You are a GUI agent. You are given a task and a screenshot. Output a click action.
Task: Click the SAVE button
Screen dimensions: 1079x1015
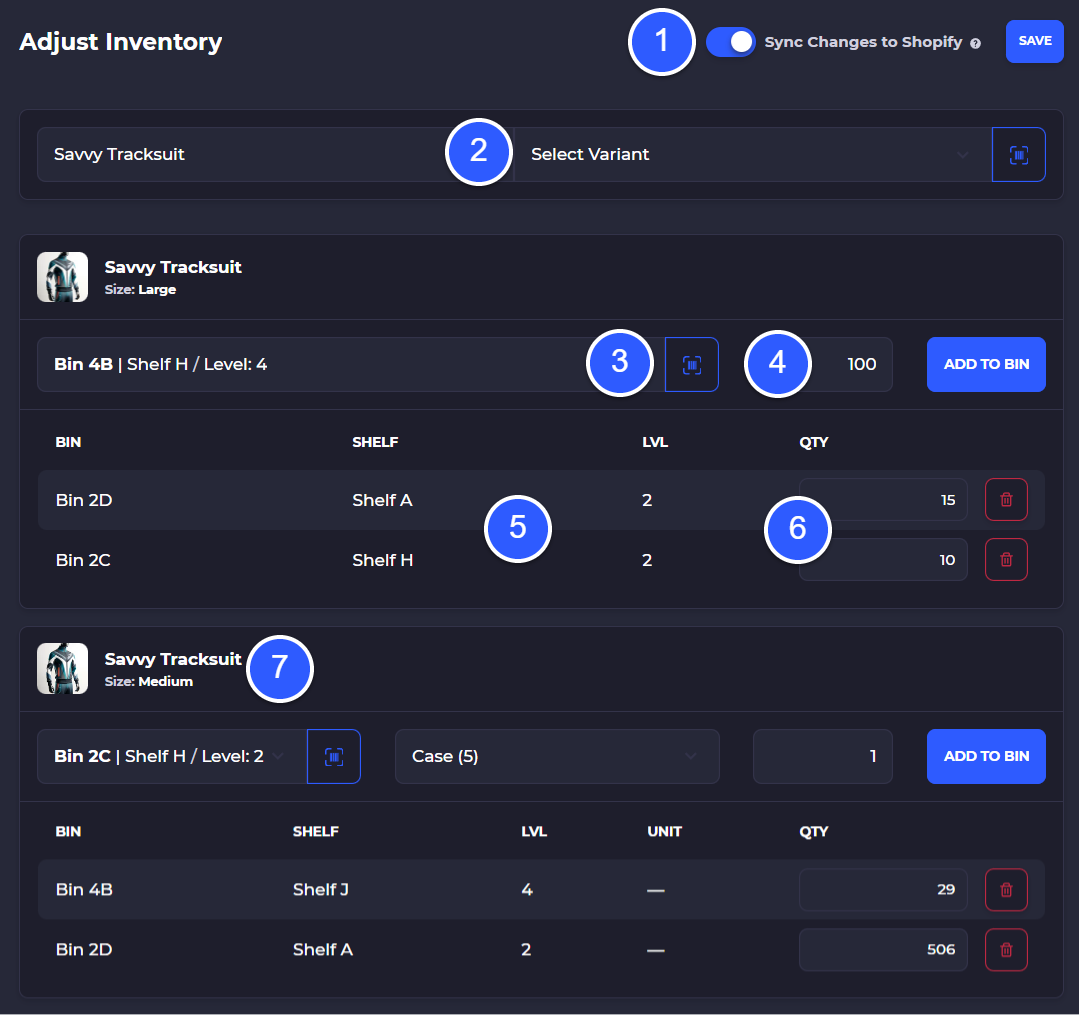[x=1034, y=41]
